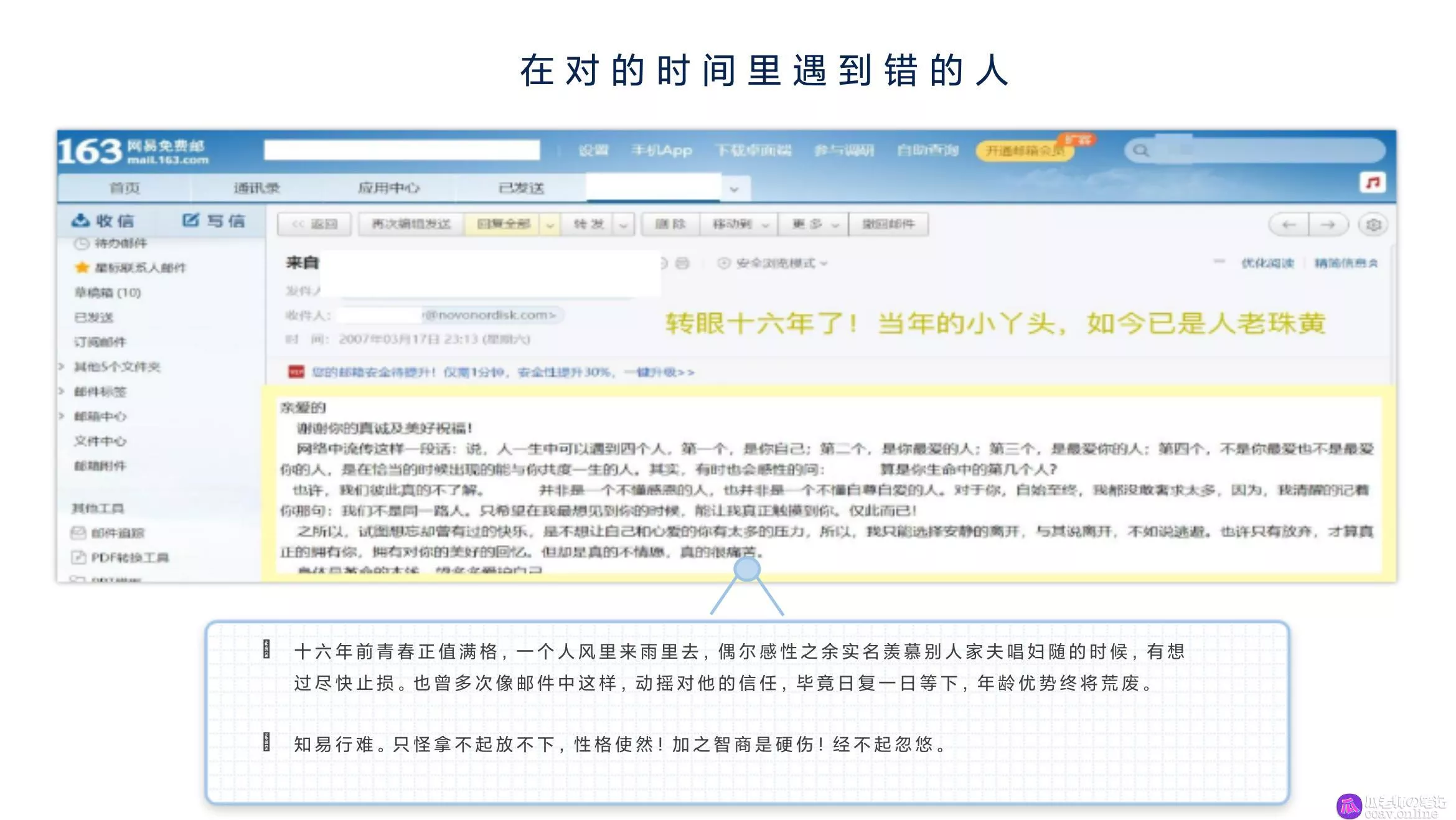
Task: Click the red security notice icon
Action: (296, 372)
